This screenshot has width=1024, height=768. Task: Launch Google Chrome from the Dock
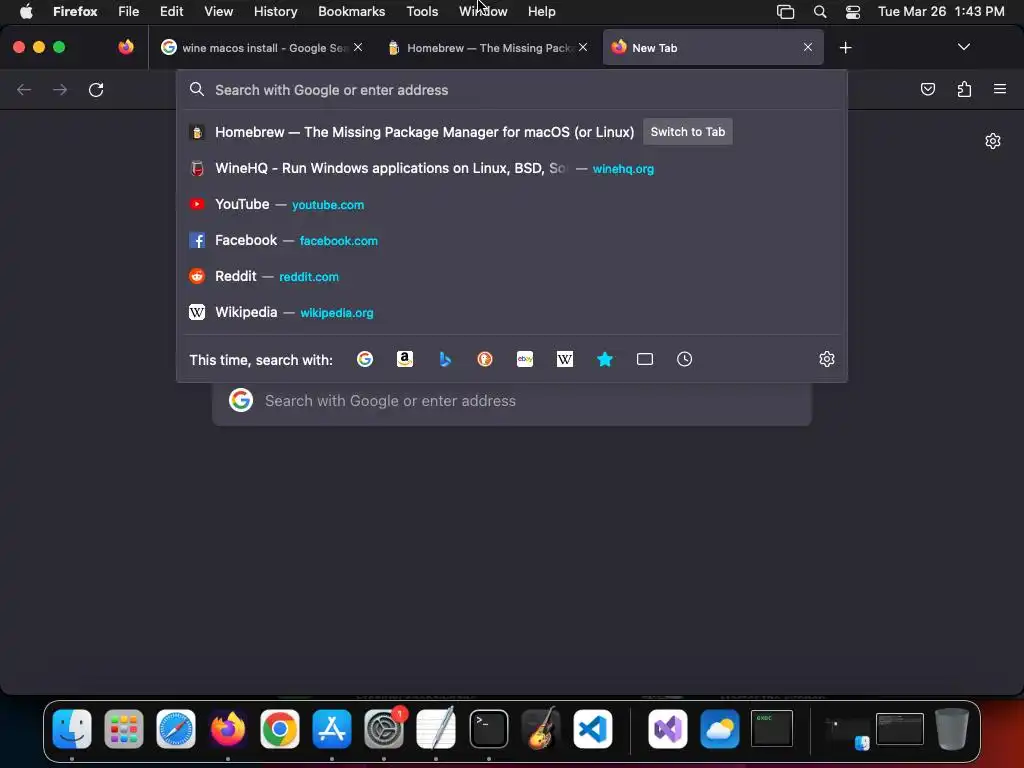[280, 729]
